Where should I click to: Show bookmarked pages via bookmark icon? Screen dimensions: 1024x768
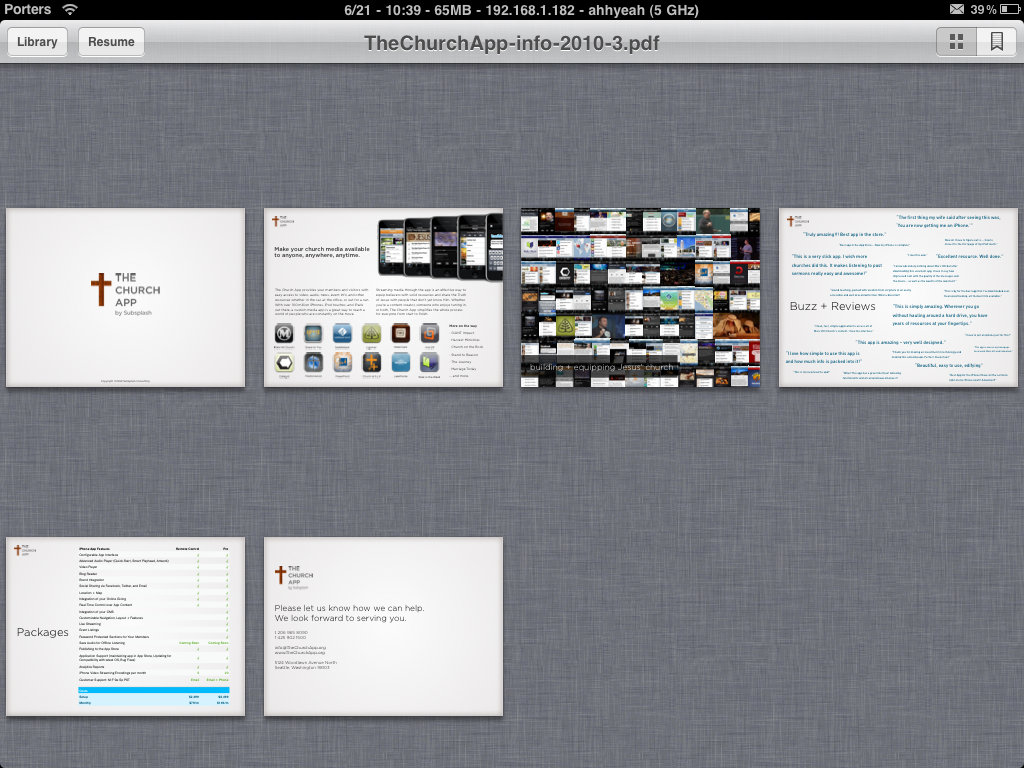click(x=996, y=42)
